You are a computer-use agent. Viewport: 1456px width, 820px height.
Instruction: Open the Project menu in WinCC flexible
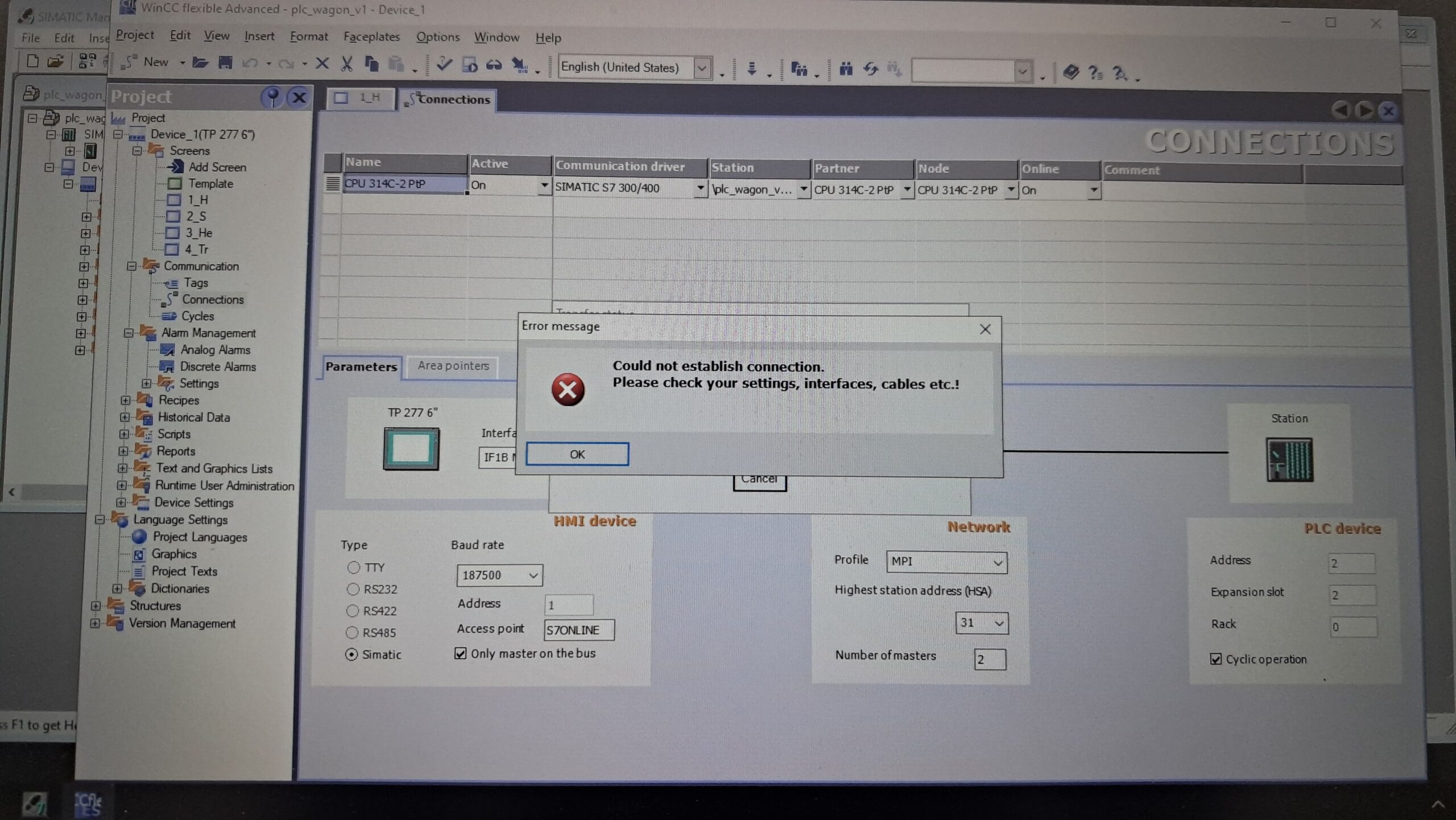coord(135,35)
